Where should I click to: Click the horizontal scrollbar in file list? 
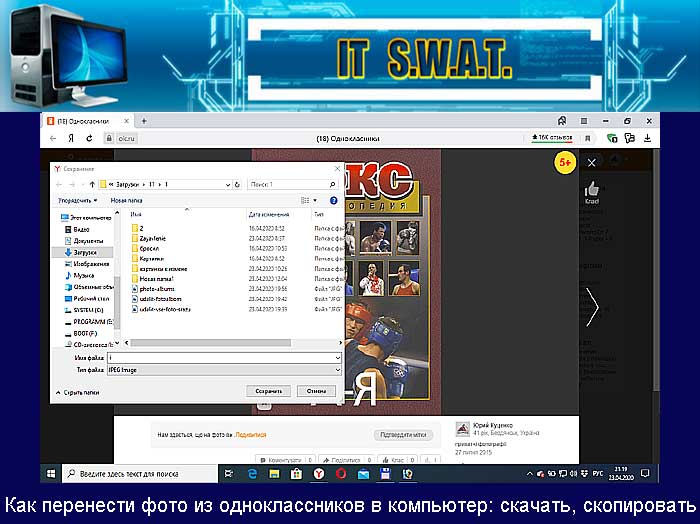[x=211, y=343]
